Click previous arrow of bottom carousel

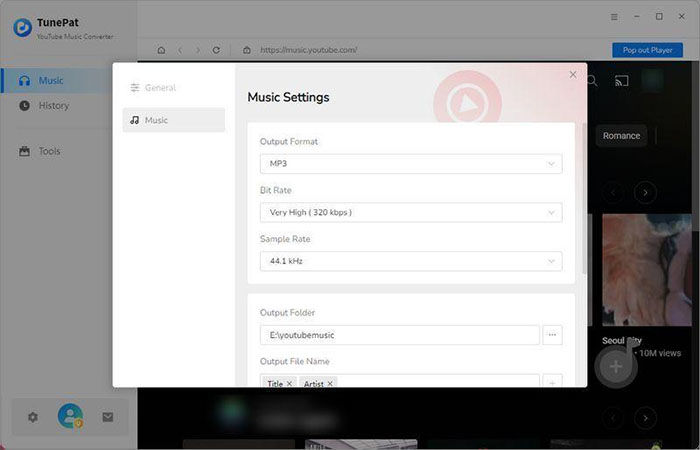coord(613,418)
